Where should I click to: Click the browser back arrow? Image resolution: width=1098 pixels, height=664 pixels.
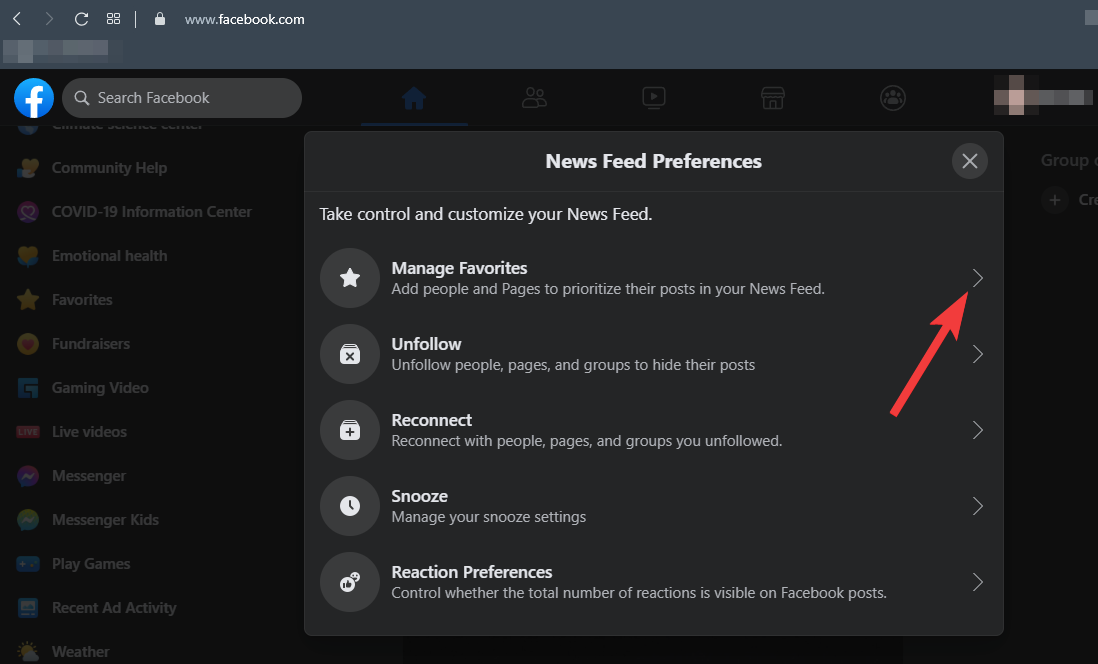(17, 19)
